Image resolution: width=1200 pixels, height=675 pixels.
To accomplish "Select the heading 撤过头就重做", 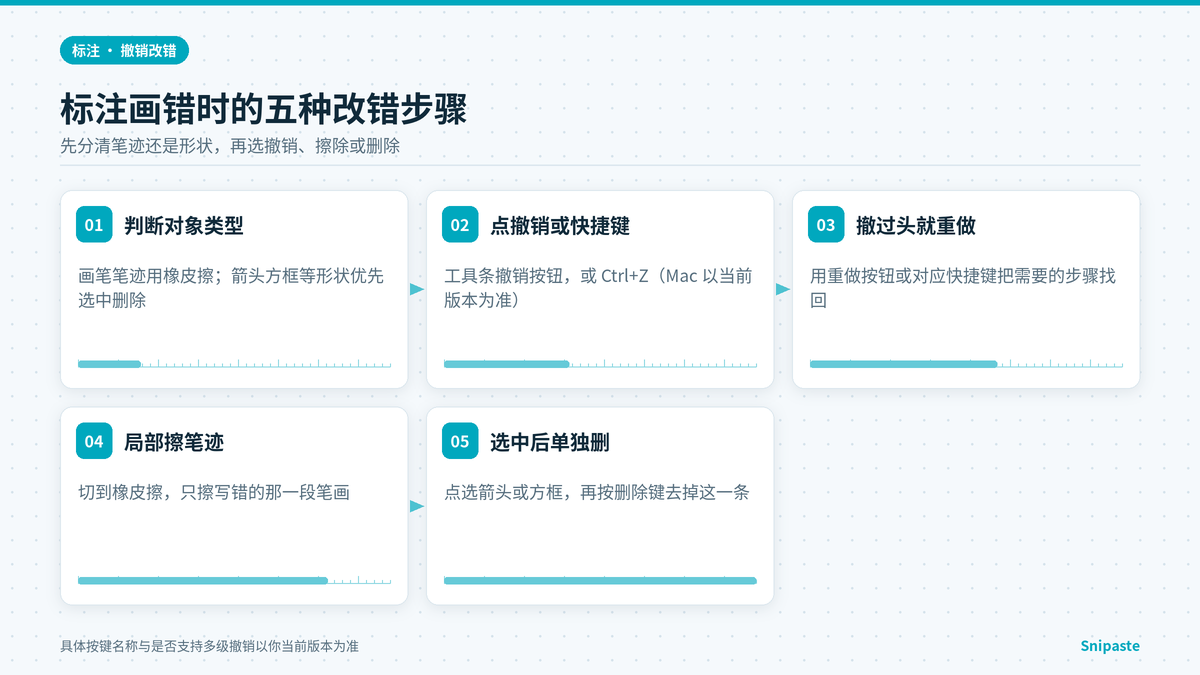I will coord(916,225).
